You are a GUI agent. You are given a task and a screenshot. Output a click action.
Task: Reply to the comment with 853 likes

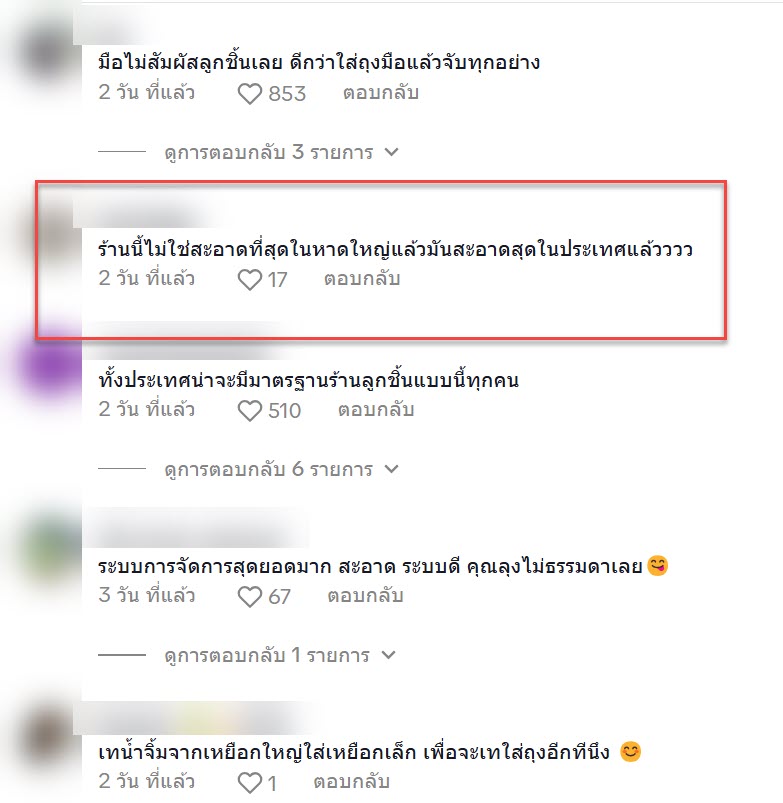[x=381, y=93]
